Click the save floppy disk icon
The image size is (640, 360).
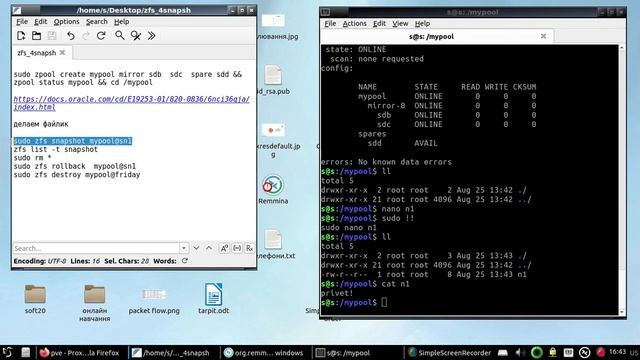coord(52,36)
